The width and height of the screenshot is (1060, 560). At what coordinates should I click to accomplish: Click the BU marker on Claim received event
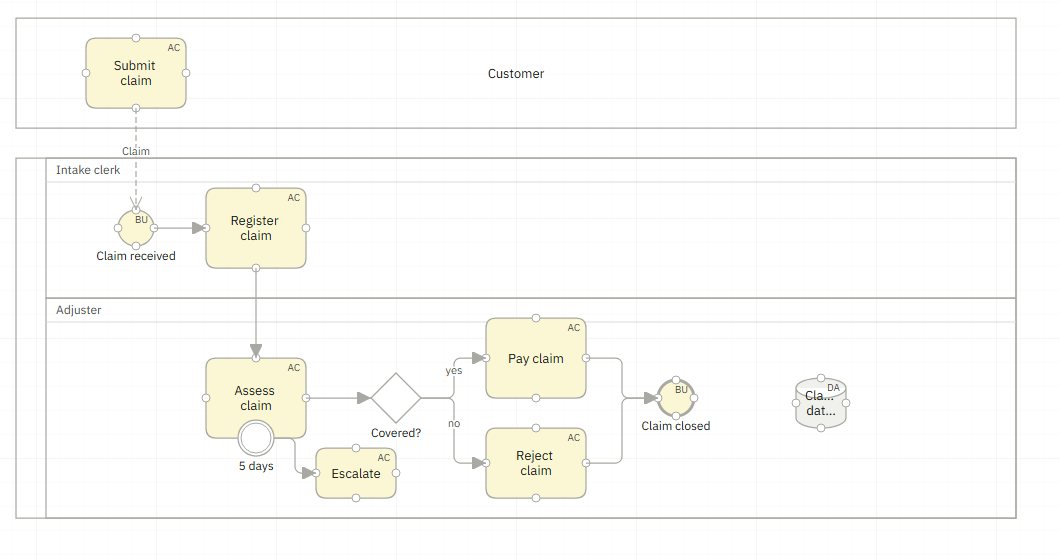(x=141, y=220)
